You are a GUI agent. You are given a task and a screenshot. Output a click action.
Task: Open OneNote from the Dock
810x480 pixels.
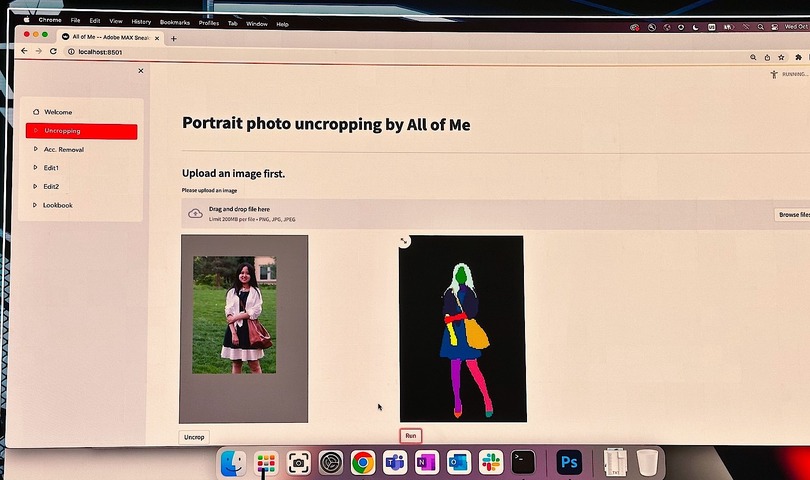click(x=427, y=462)
